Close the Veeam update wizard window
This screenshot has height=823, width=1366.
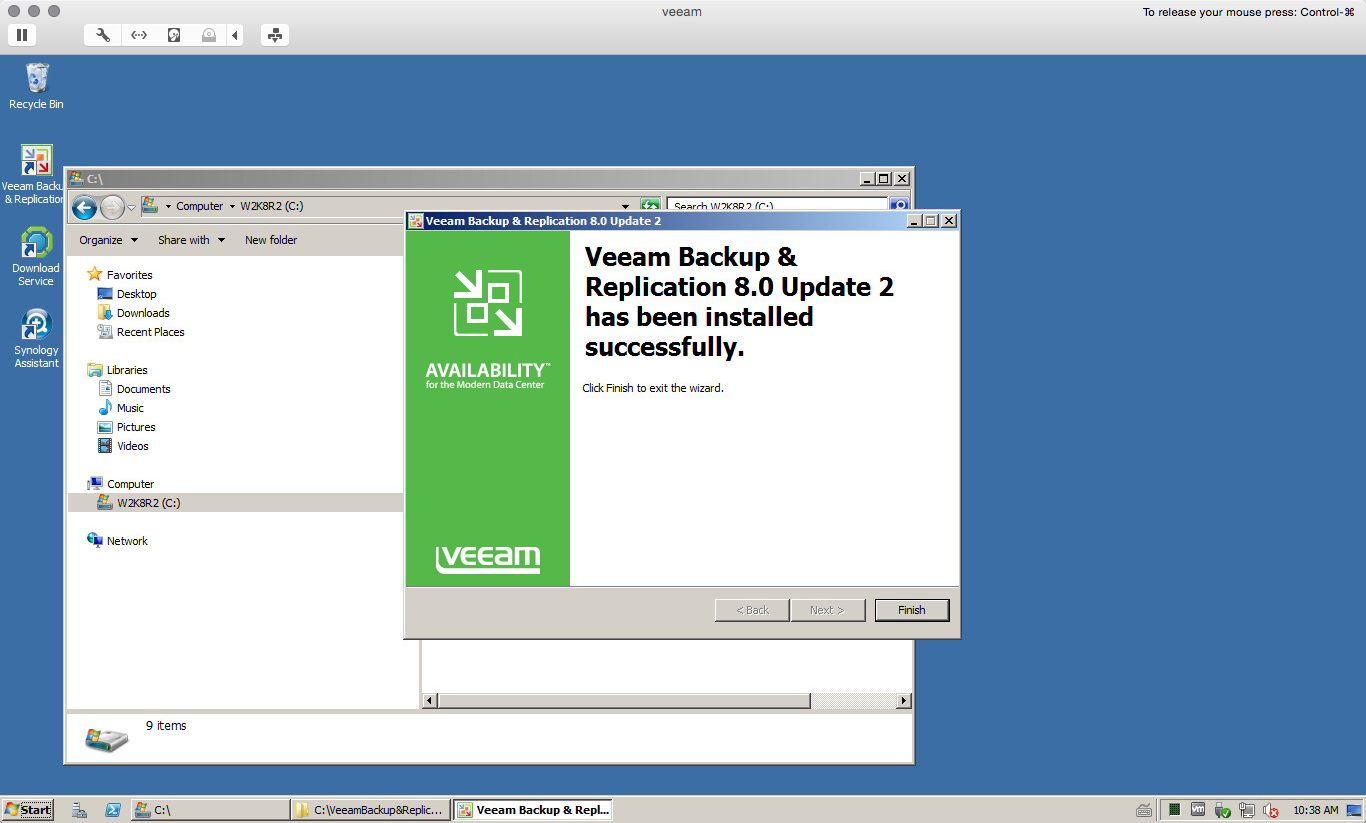click(948, 221)
